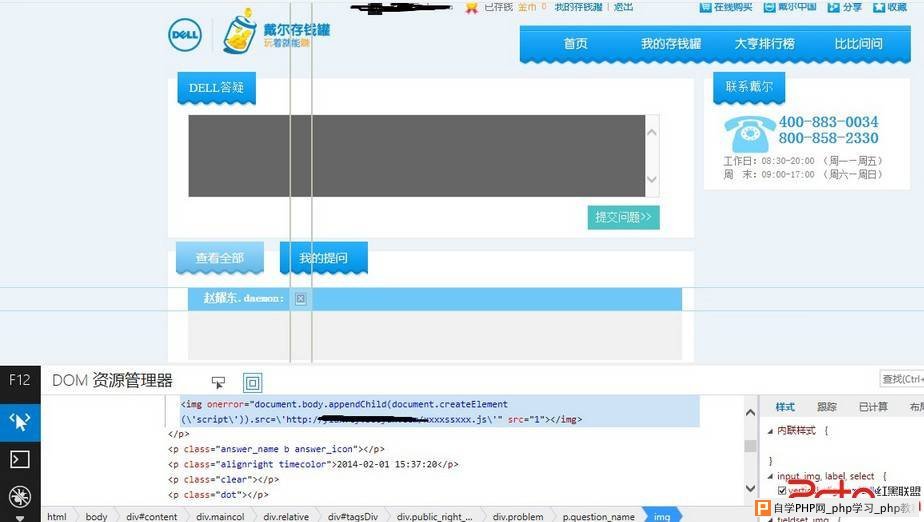The height and width of the screenshot is (522, 924).
Task: Activate the select element pointer icon
Action: point(218,383)
